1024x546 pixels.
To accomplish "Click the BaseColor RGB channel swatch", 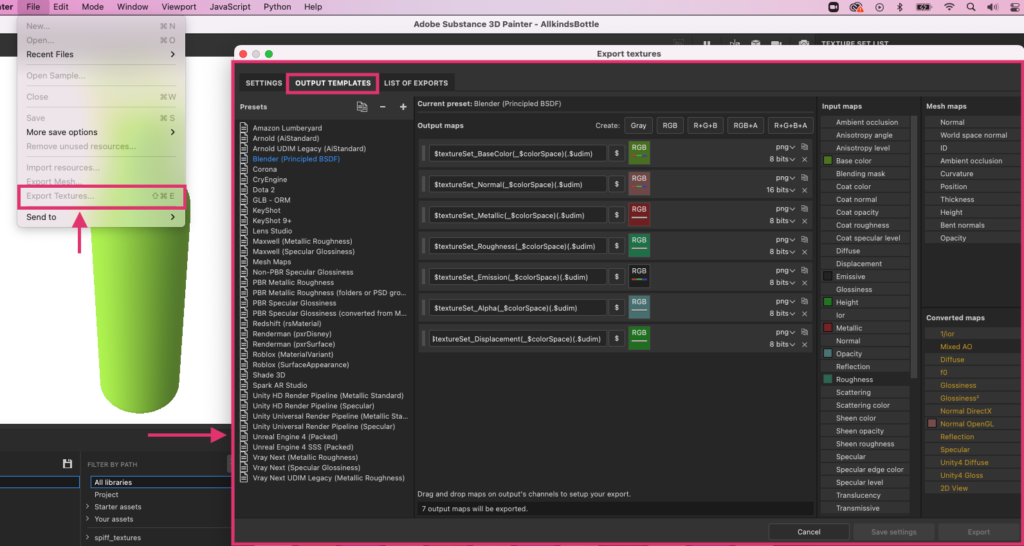I will (639, 153).
